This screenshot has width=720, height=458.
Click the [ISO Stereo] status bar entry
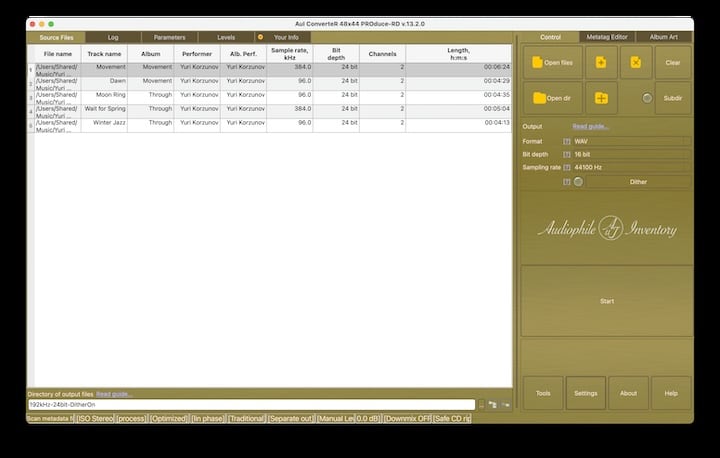[x=95, y=418]
